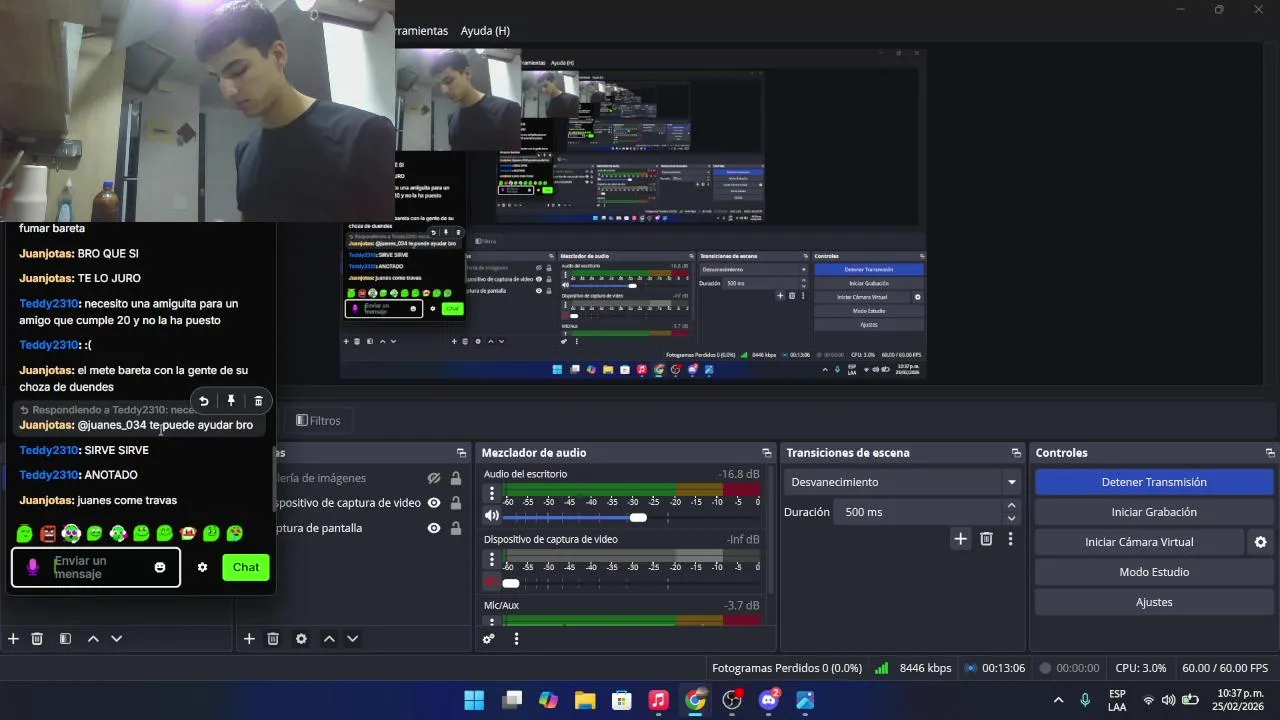Move source down with the down arrow
1280x720 pixels.
(x=352, y=638)
